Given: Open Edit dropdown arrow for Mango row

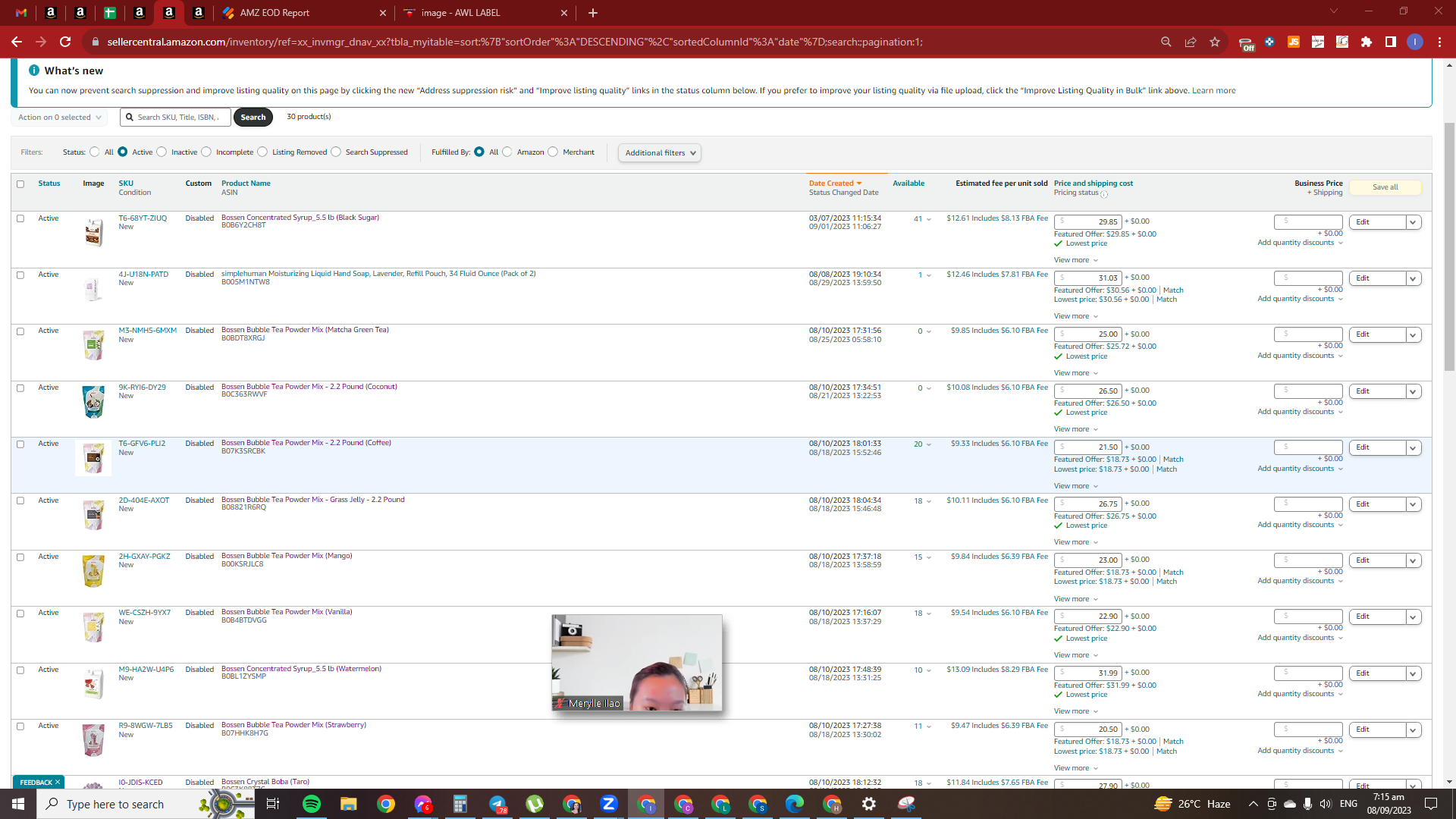Looking at the screenshot, I should [1413, 560].
